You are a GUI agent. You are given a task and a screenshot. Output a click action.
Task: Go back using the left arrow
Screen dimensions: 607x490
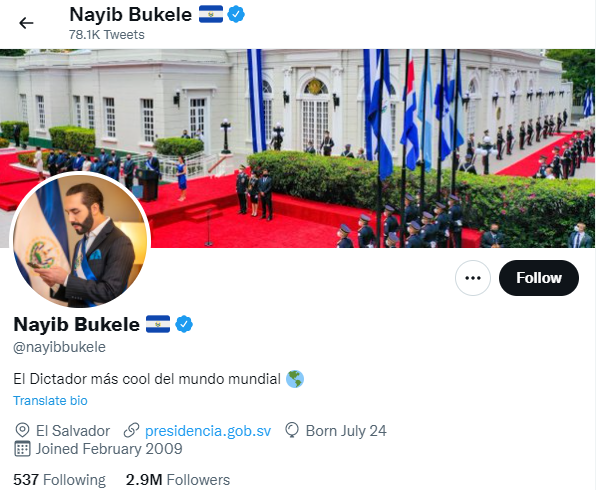click(26, 23)
